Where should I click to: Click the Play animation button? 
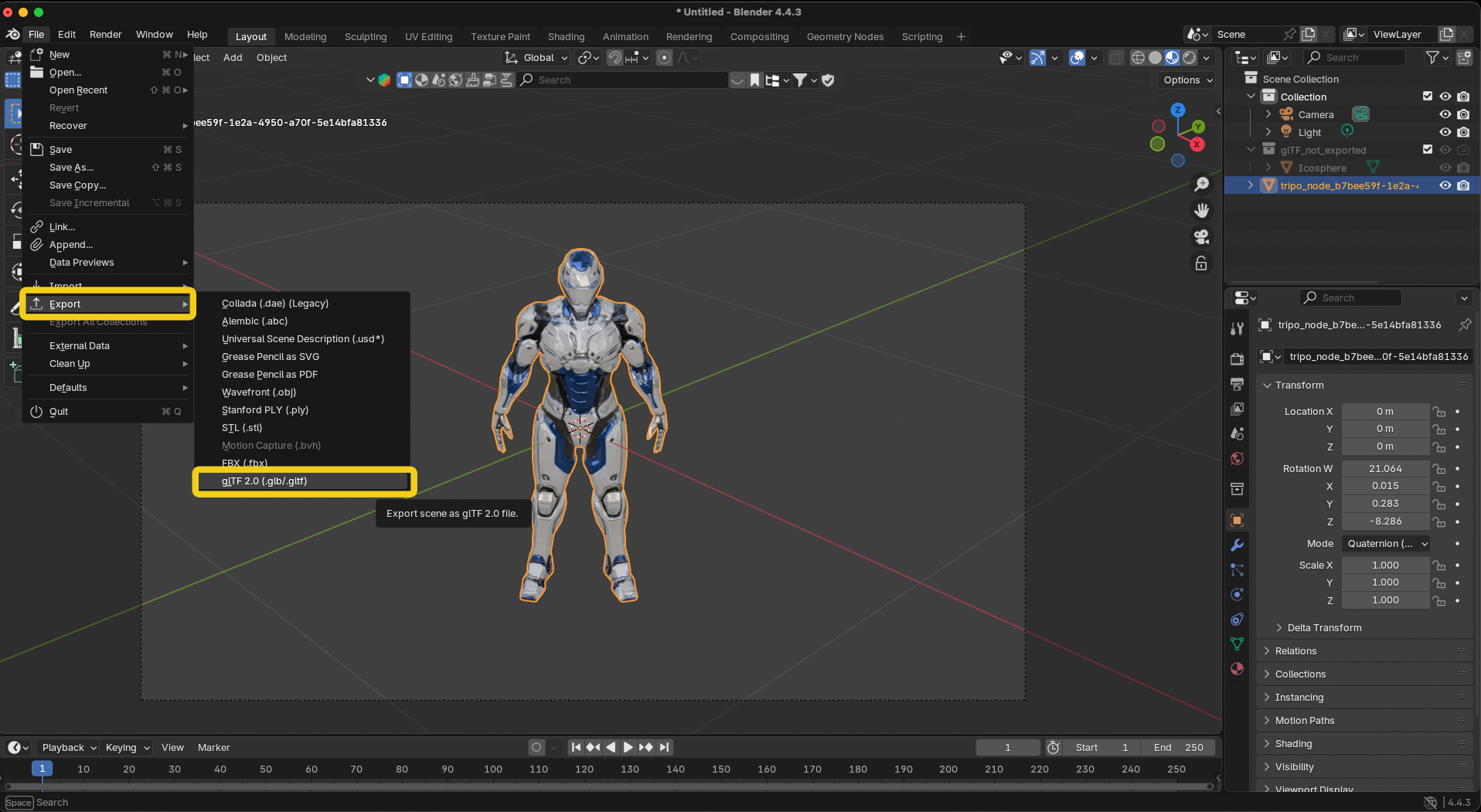pyautogui.click(x=628, y=747)
